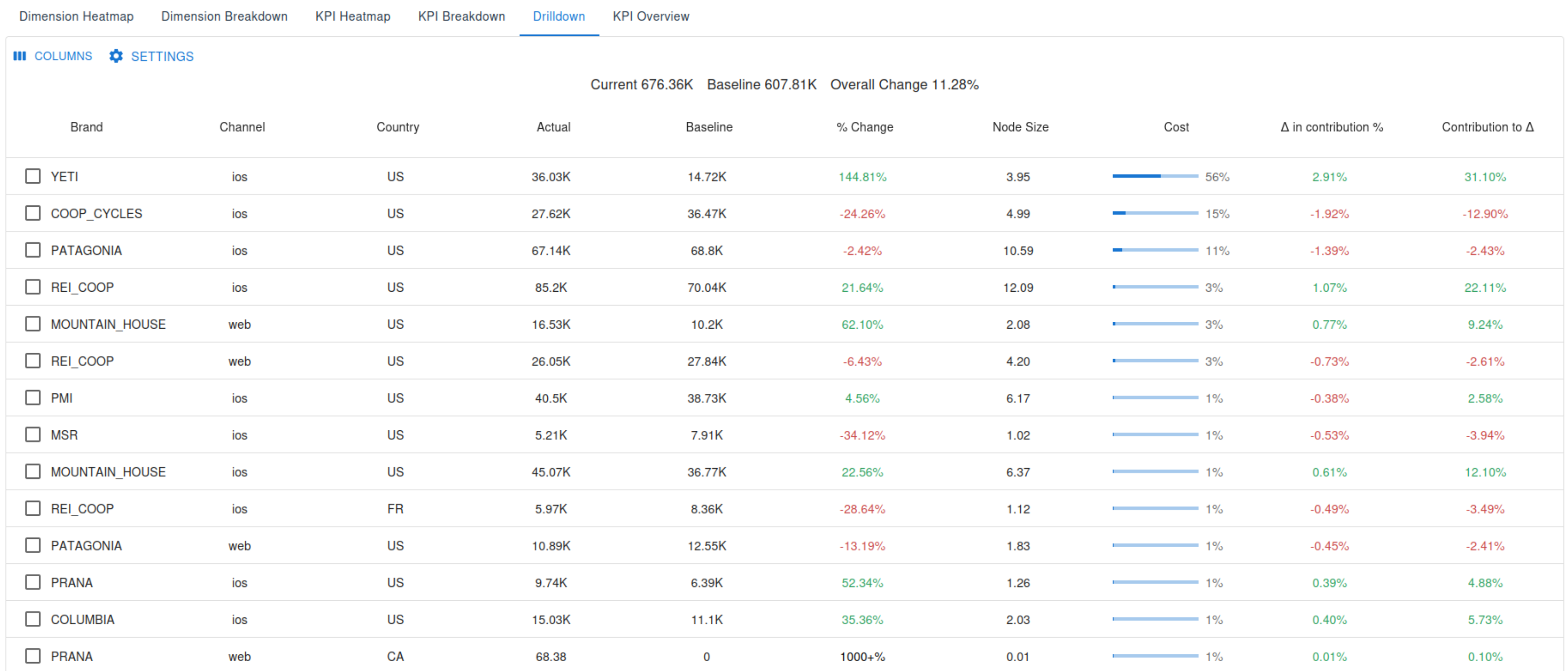Tick the MOUNTAIN_HOUSE web row checkbox
This screenshot has height=671, width=1568.
click(33, 324)
